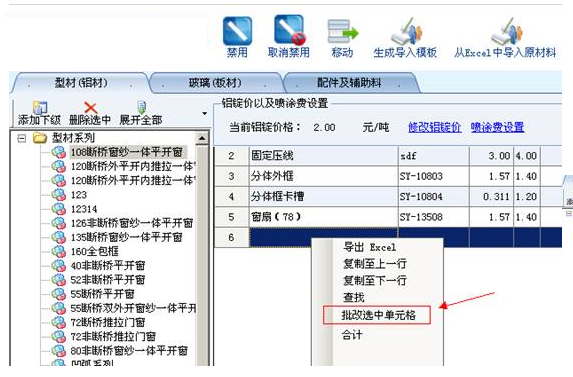The height and width of the screenshot is (377, 573).
Task: Click the SY-13508 cell
Action: (x=433, y=217)
